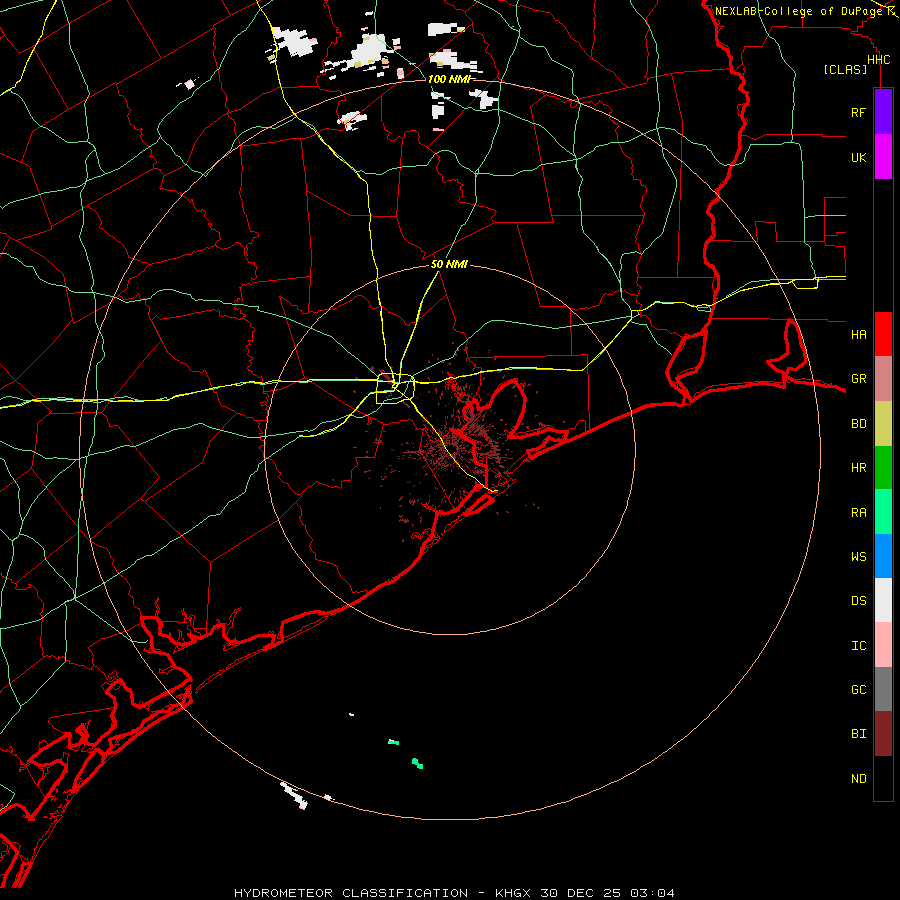Click the RF purple legend swatch
900x900 pixels.
pos(883,112)
